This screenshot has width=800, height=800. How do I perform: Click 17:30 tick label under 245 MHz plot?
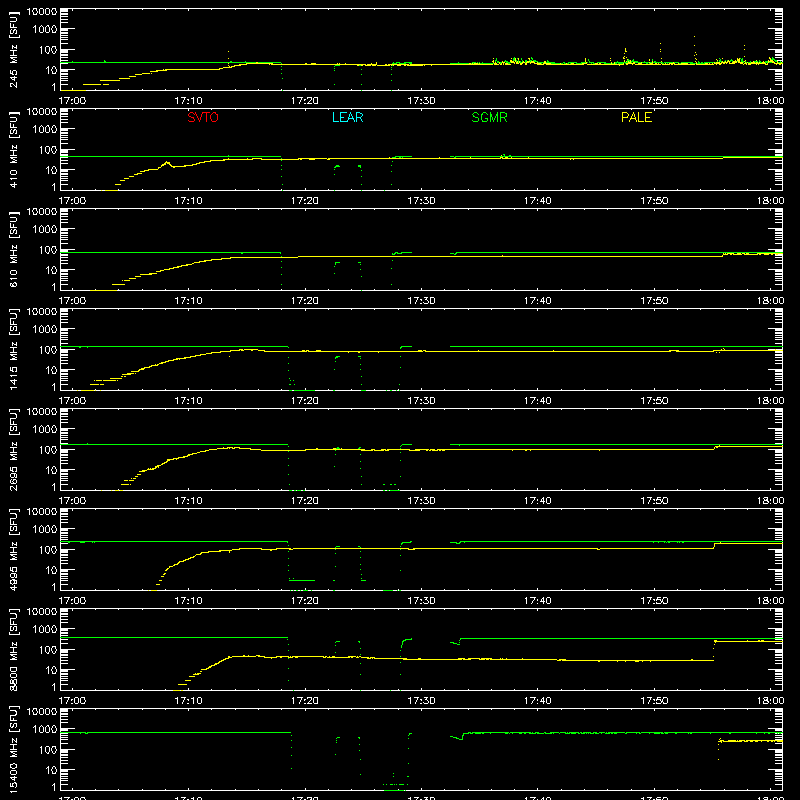coord(421,101)
